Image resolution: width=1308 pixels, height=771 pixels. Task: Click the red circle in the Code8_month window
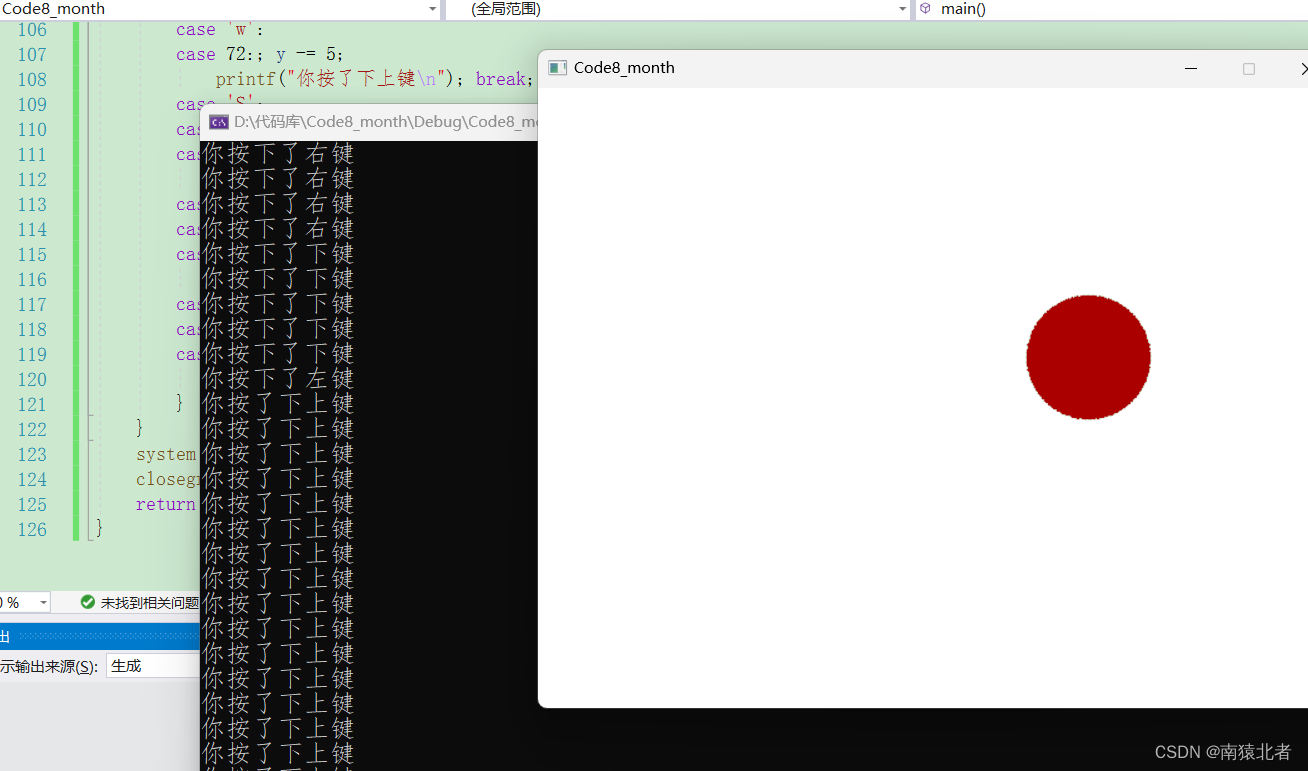pyautogui.click(x=1088, y=357)
